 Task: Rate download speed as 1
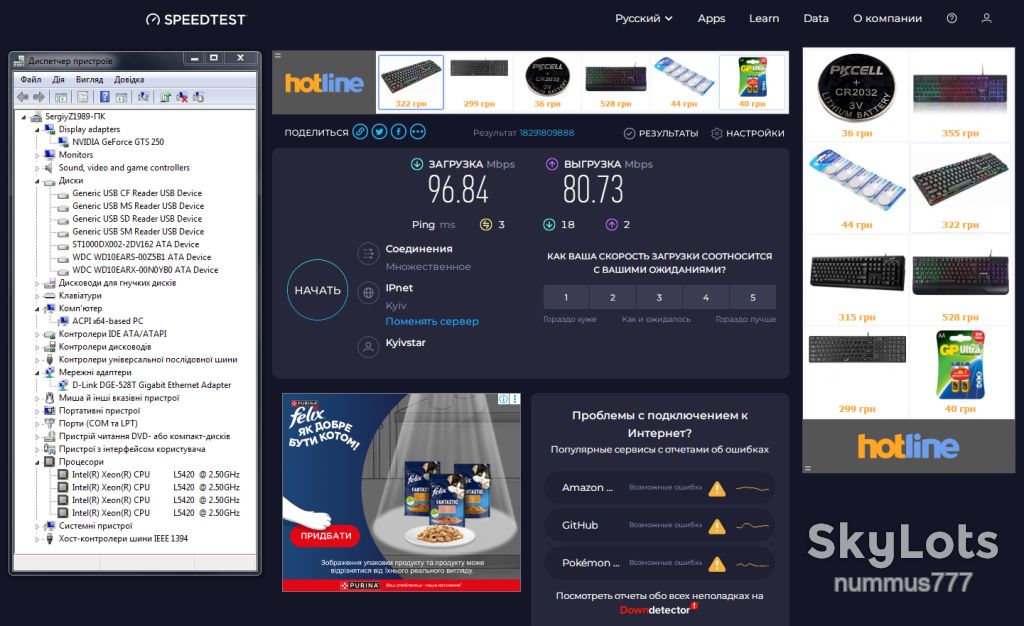coord(566,297)
